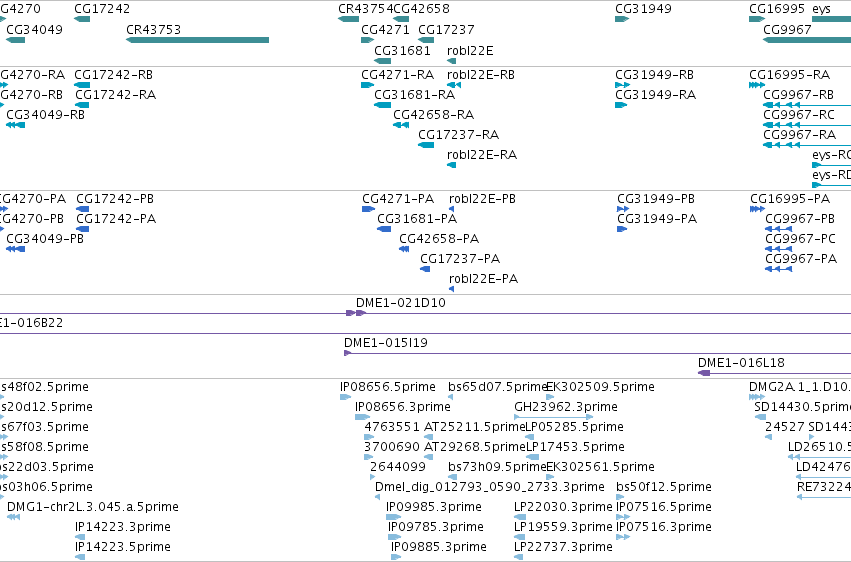This screenshot has width=851, height=562.
Task: Select transcript CG9967-RB
Action: (x=798, y=94)
